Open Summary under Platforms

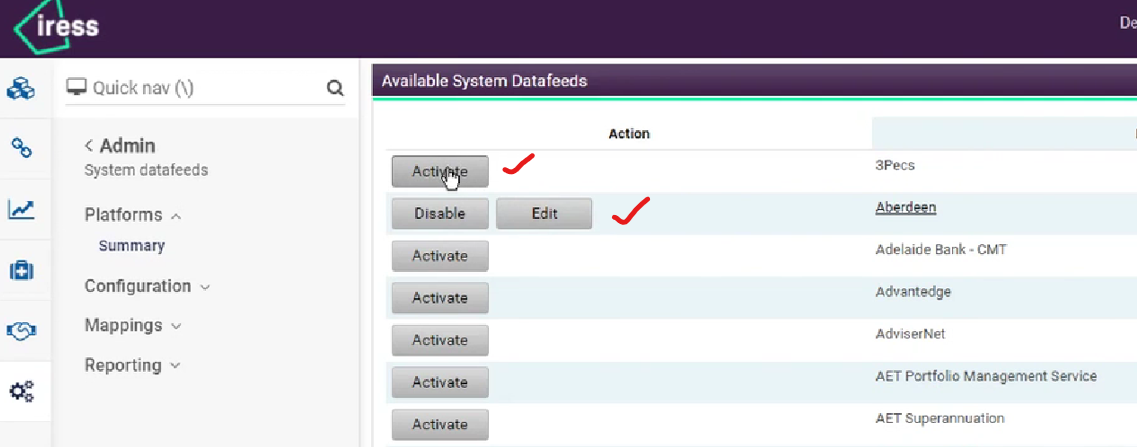point(132,245)
